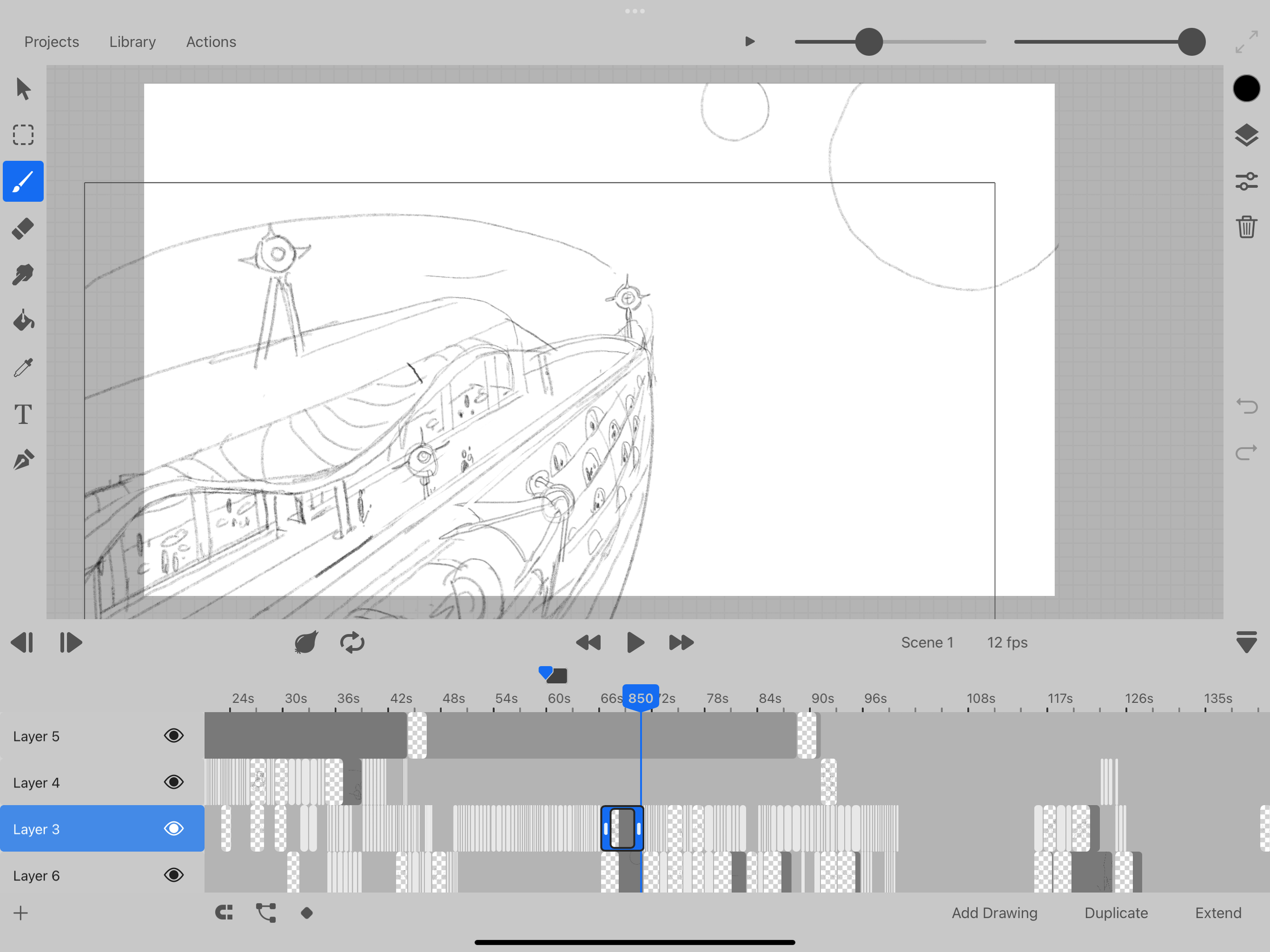Open the black color swatch
This screenshot has width=1270, height=952.
click(1246, 88)
